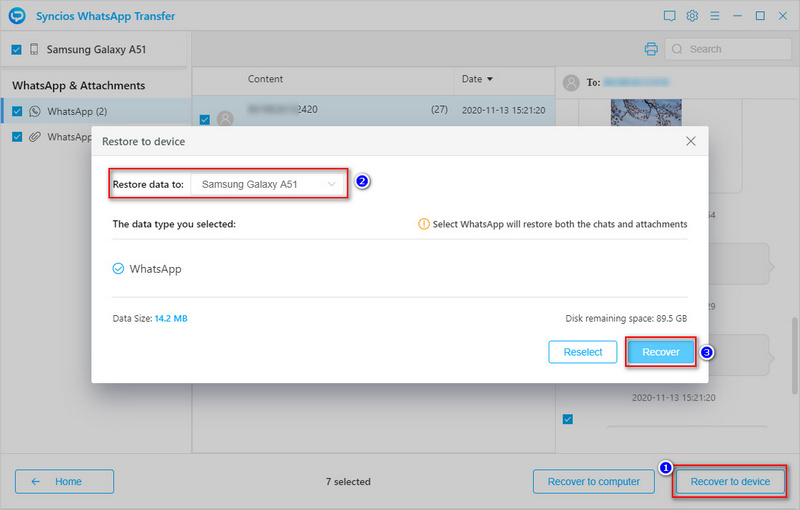This screenshot has height=510, width=800.
Task: Click Samsung Galaxy A51 device label
Action: (x=96, y=49)
